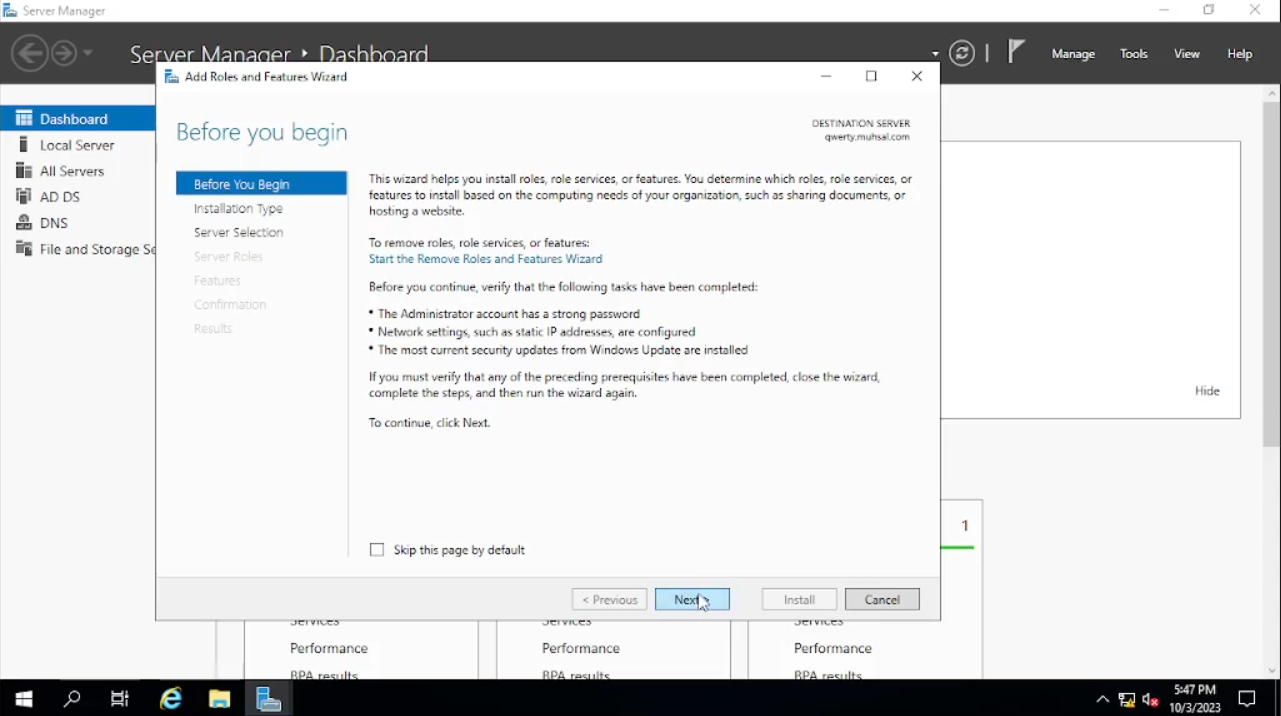1281x716 pixels.
Task: Click the Local Server sidebar icon
Action: [x=24, y=145]
